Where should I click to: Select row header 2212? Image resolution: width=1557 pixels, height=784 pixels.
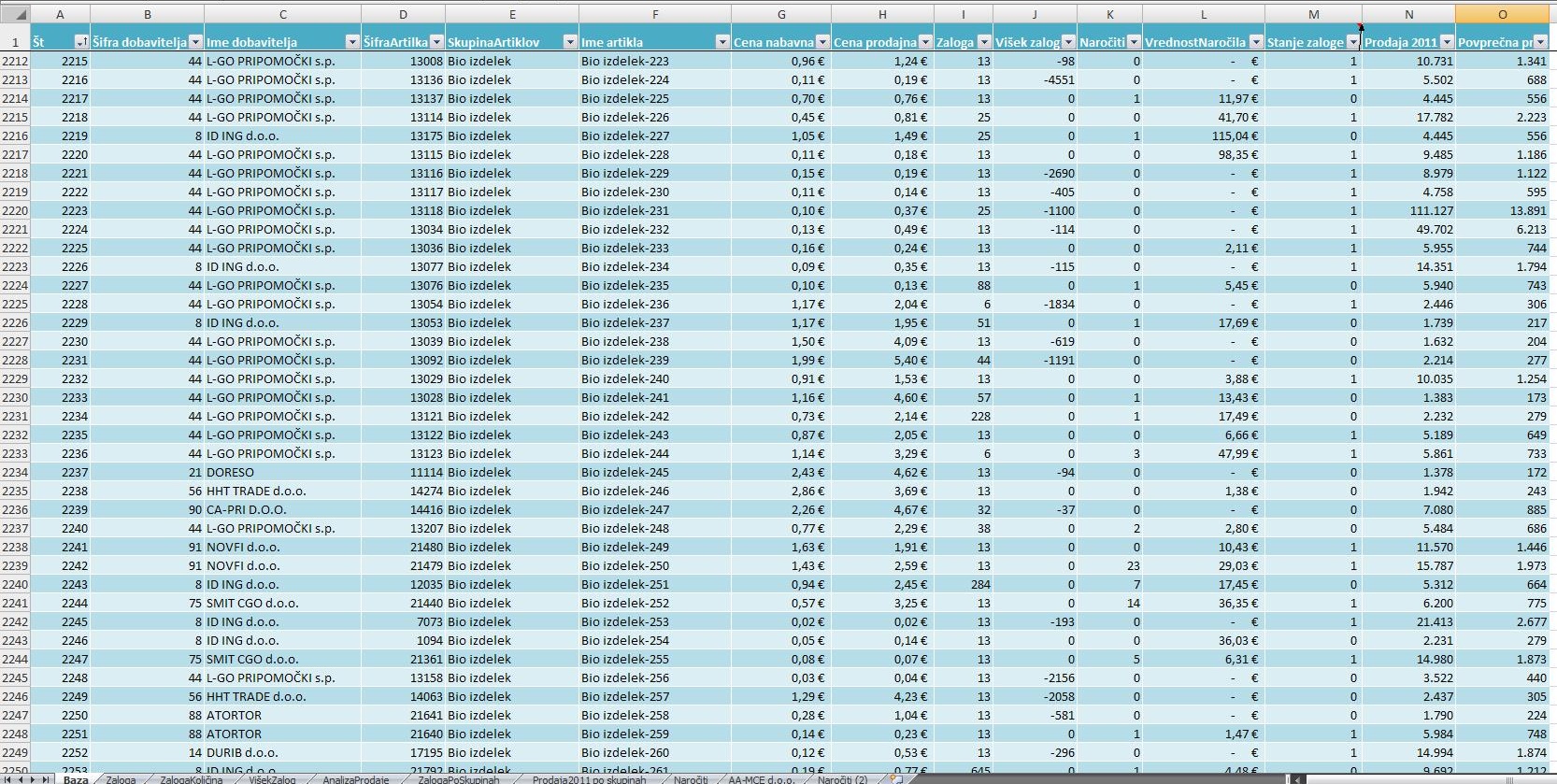pyautogui.click(x=15, y=61)
